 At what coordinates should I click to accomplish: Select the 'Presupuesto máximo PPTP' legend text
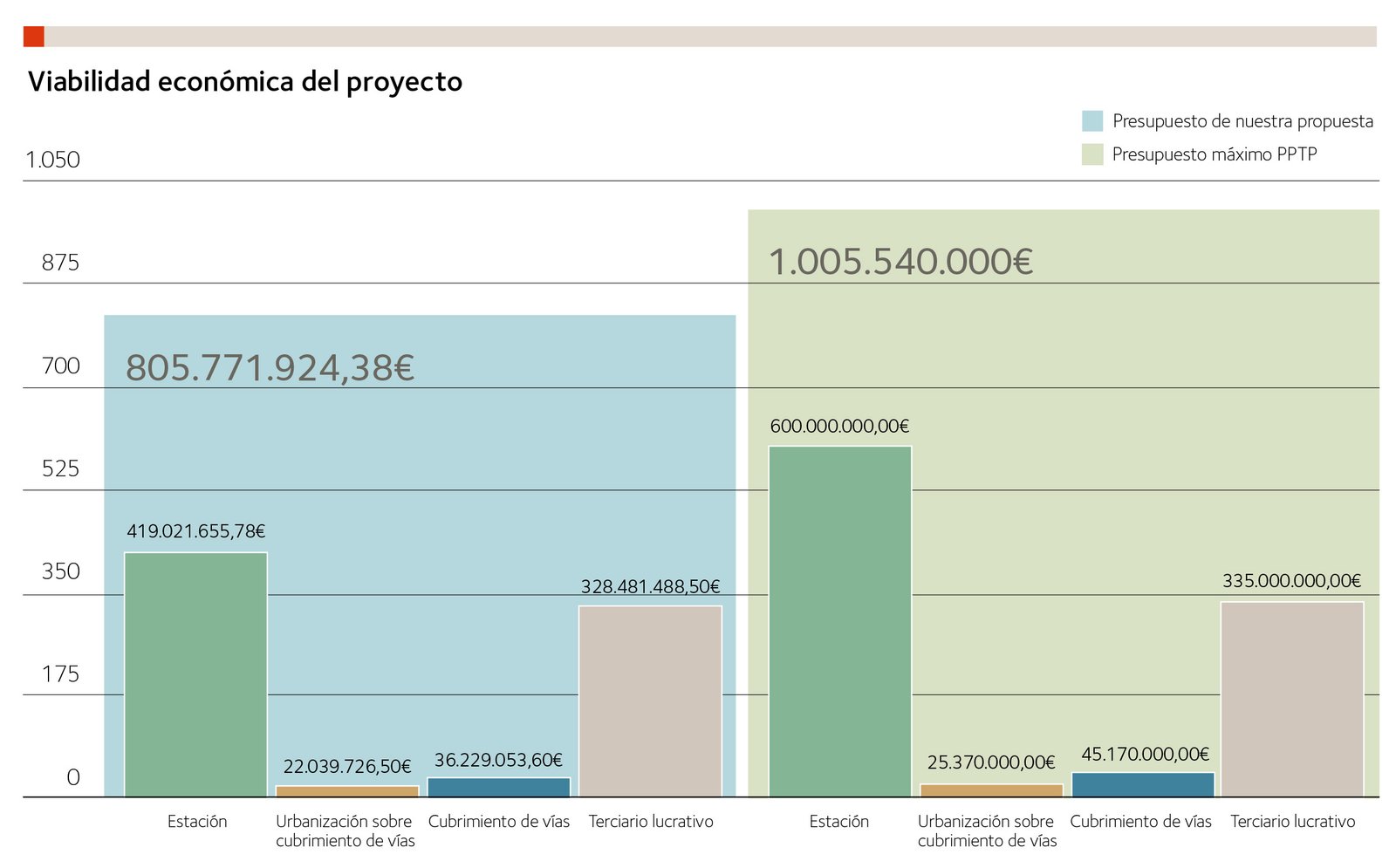point(1214,154)
